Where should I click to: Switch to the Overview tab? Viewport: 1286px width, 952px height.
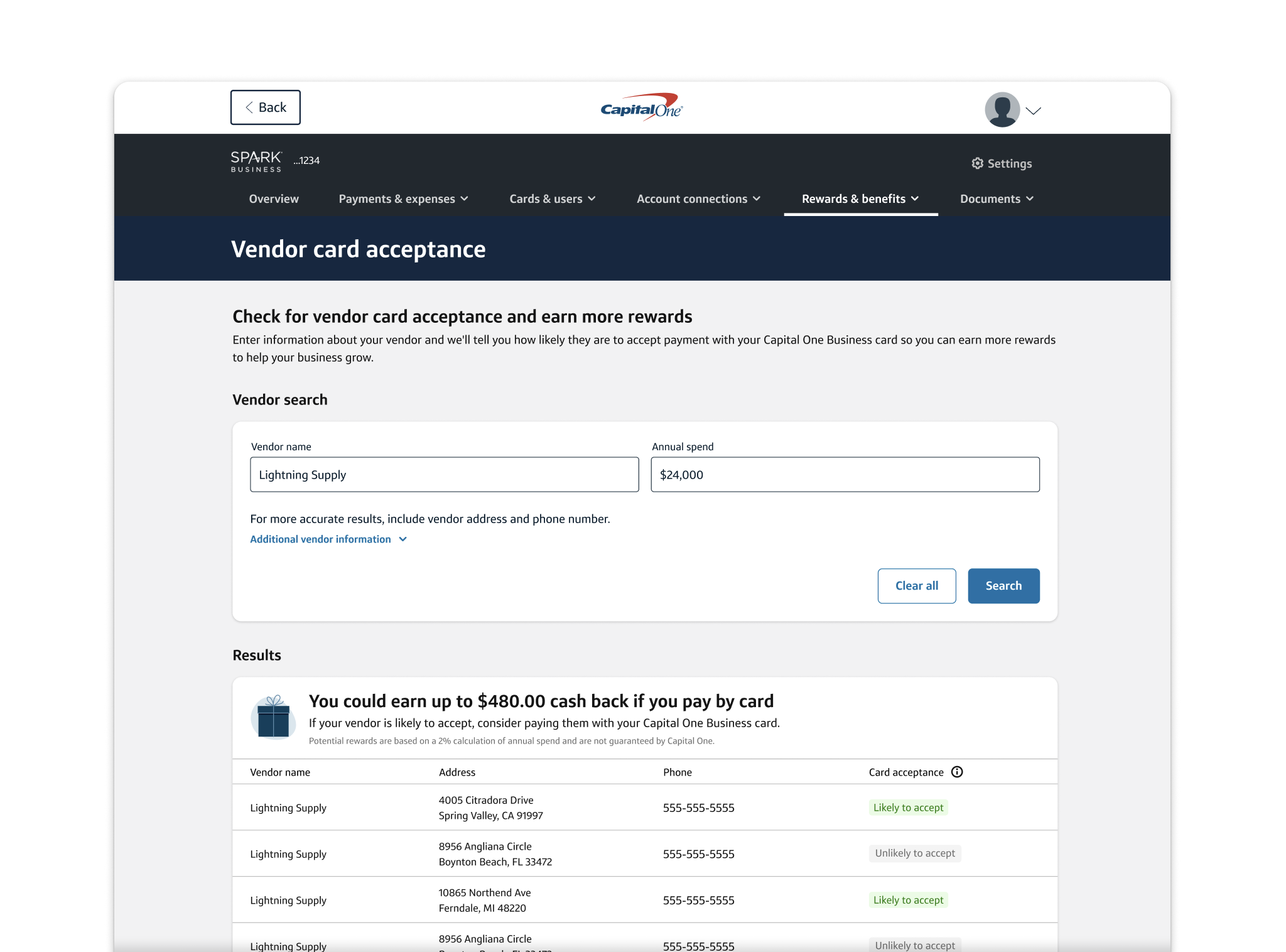point(274,199)
